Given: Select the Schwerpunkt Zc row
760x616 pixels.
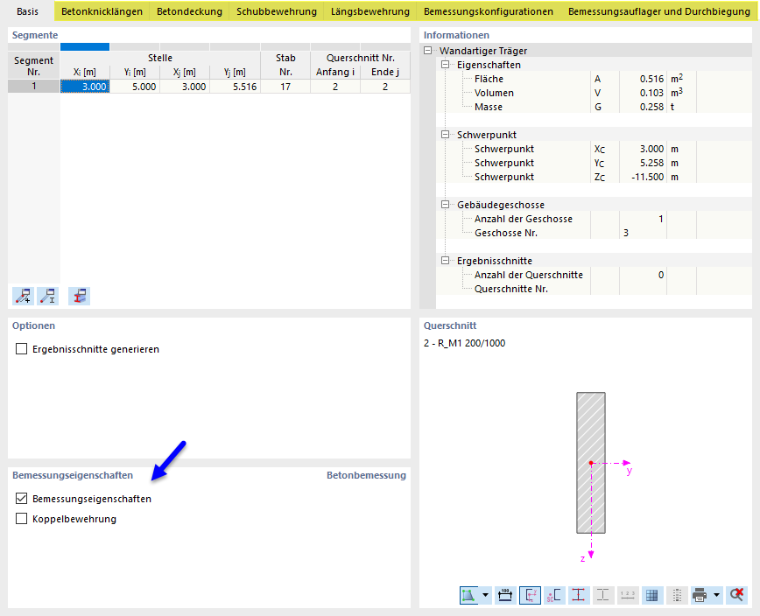Looking at the screenshot, I should point(594,177).
